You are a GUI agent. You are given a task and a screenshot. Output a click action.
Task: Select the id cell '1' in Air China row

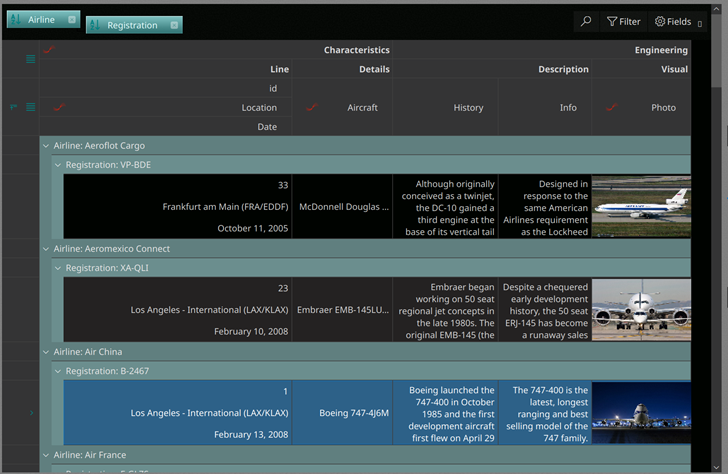(178, 391)
